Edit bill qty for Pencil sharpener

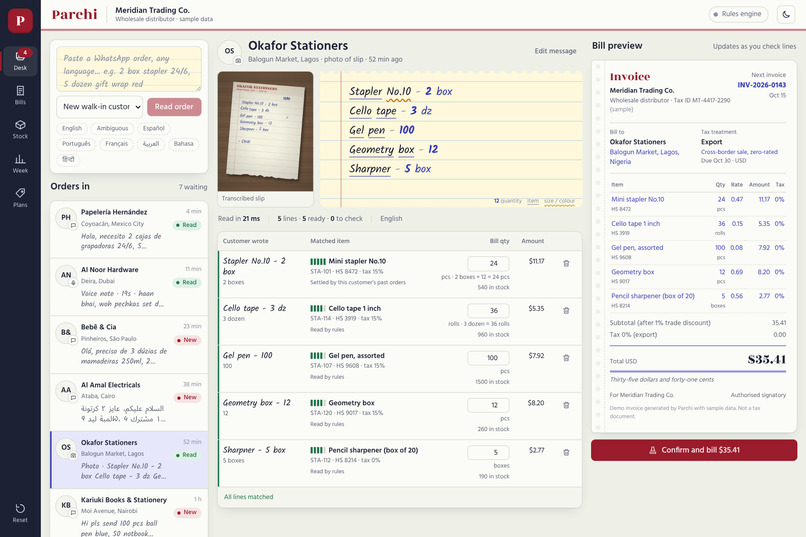488,452
